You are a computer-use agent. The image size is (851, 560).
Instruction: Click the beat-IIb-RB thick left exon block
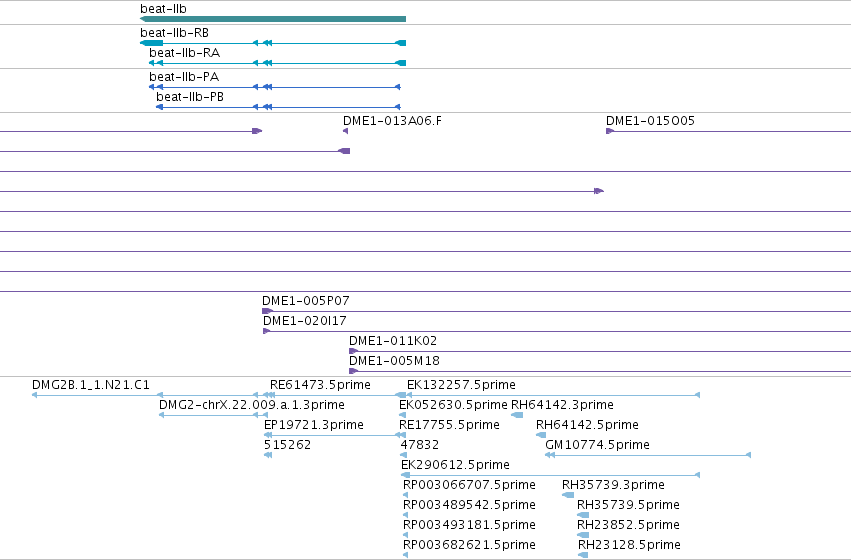coord(151,43)
